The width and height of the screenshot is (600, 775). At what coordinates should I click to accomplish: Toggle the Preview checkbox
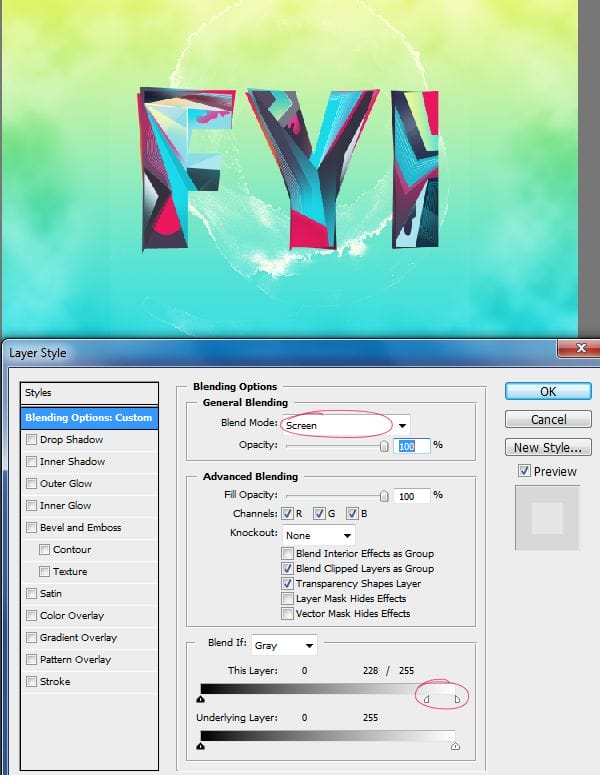tap(524, 471)
